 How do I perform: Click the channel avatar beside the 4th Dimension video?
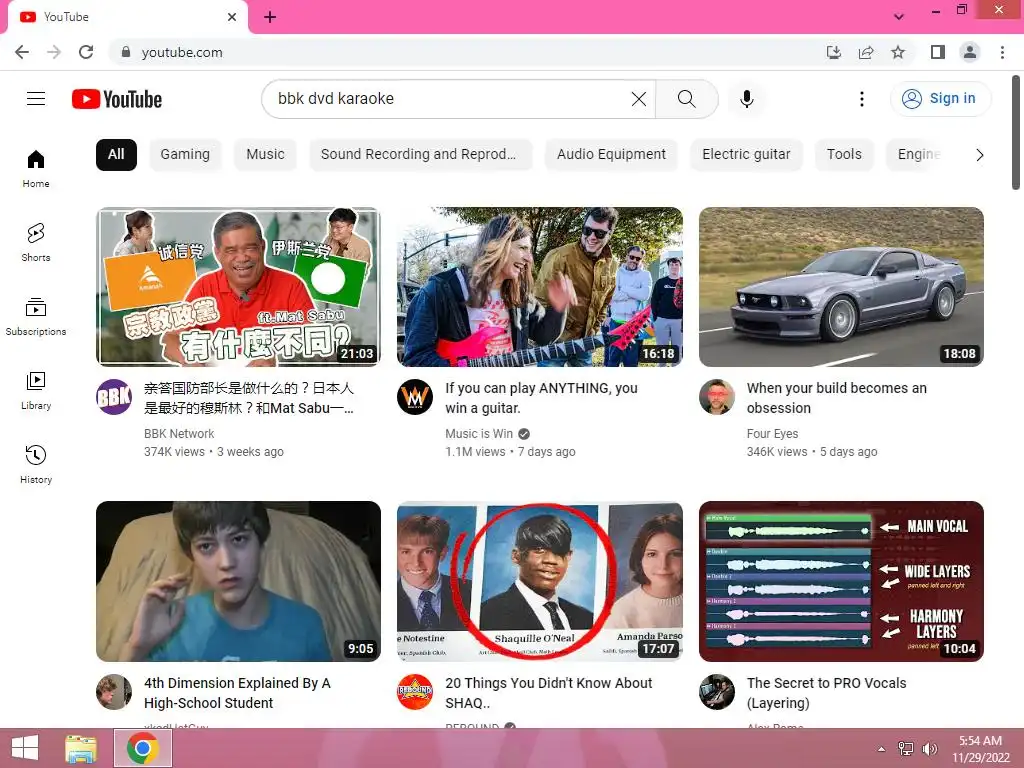114,692
